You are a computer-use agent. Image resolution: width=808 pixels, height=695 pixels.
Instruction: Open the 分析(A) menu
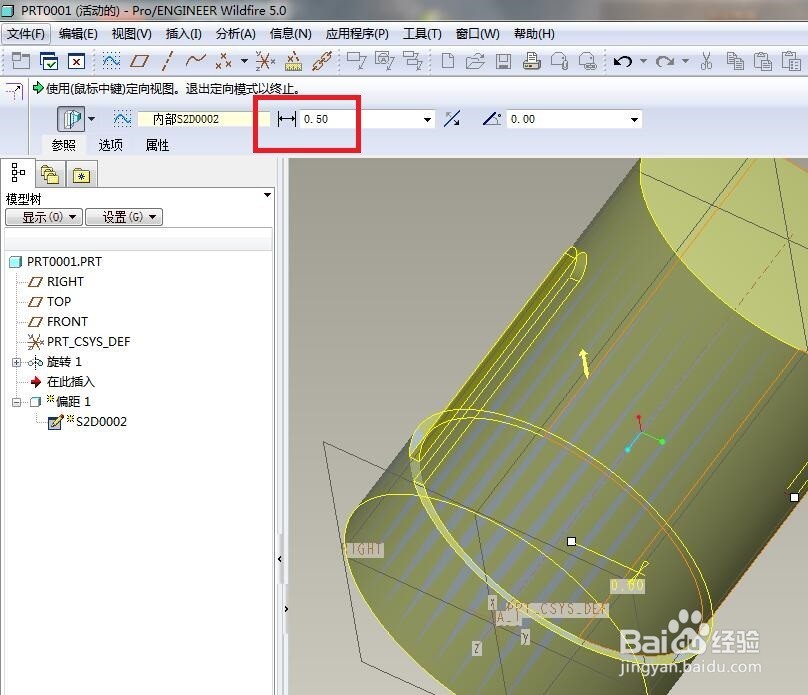[x=235, y=34]
